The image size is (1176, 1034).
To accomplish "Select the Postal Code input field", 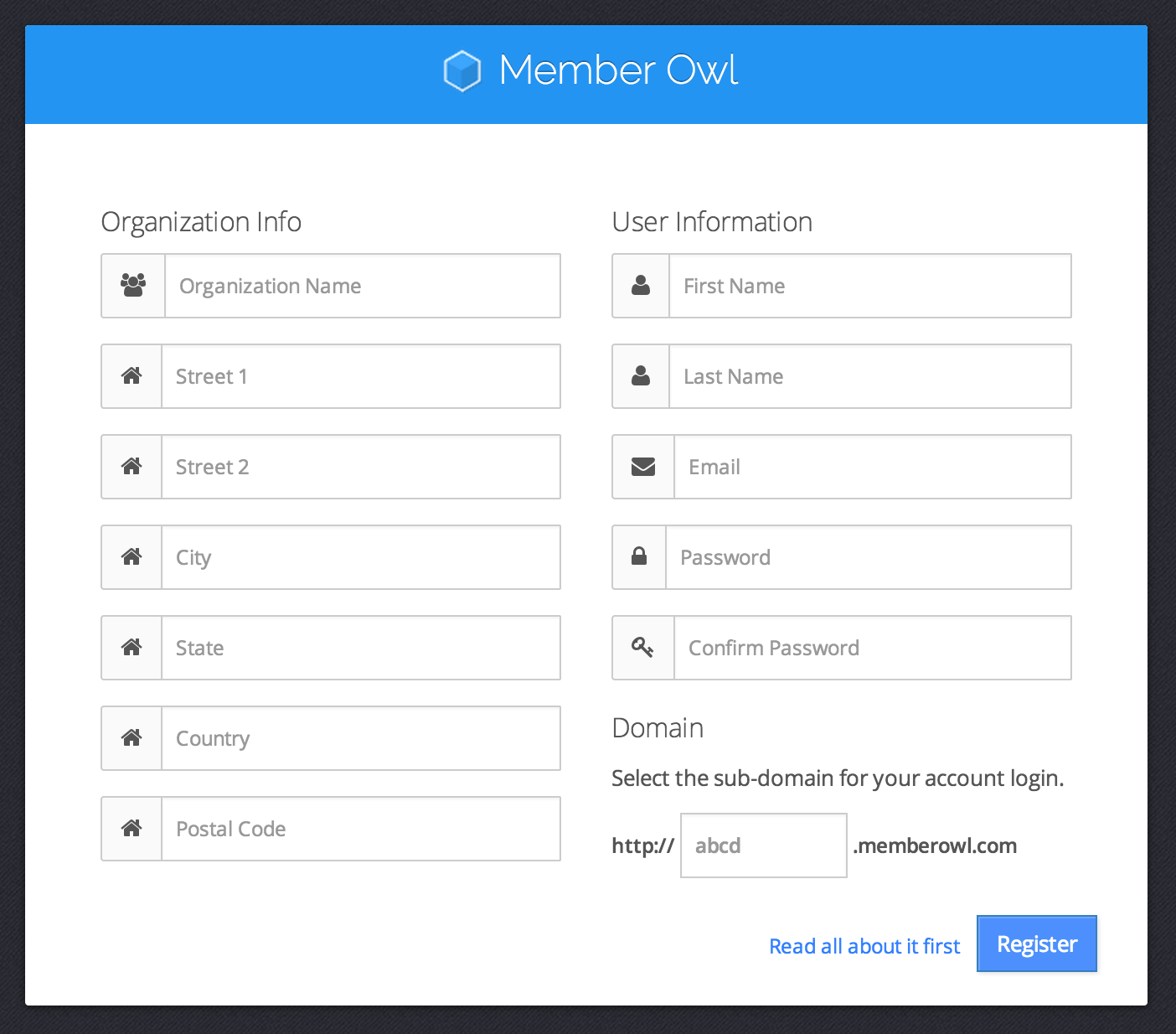I will [361, 829].
